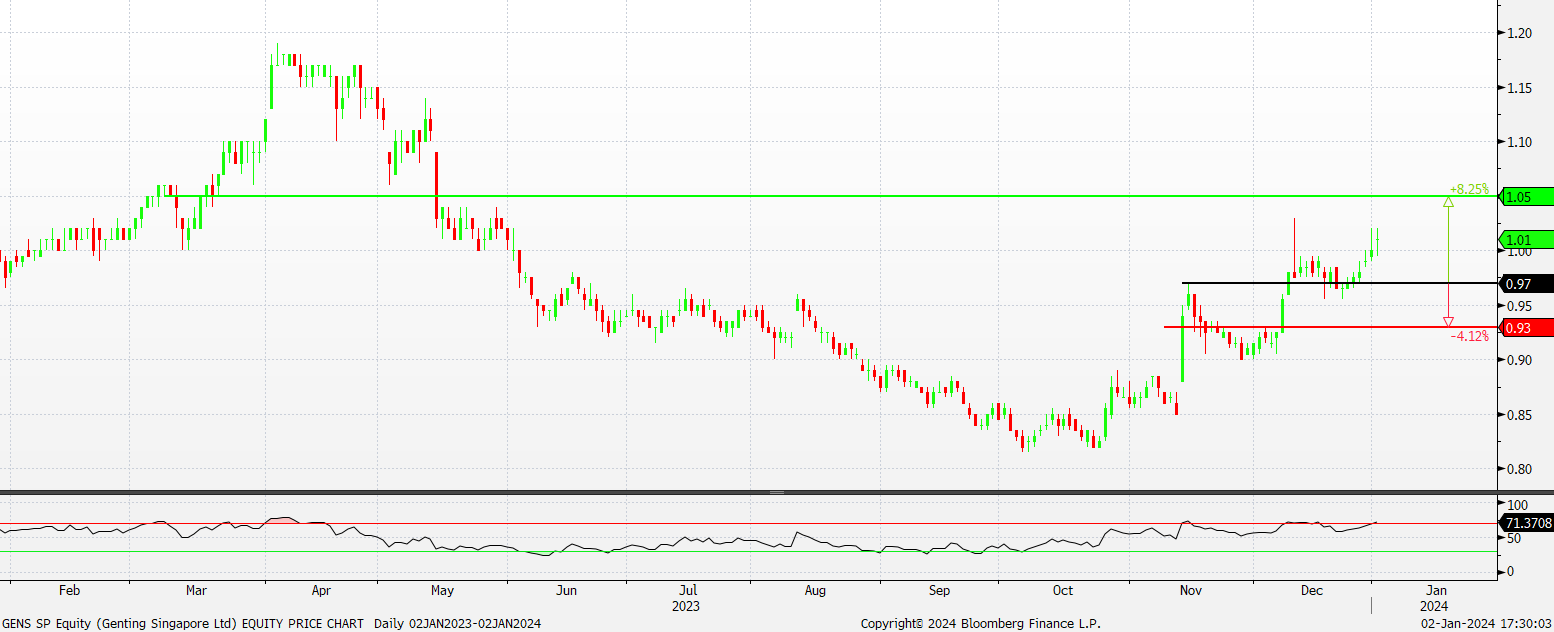1554x632 pixels.
Task: Select the red horizontal support line at 0.93
Action: coord(1330,327)
